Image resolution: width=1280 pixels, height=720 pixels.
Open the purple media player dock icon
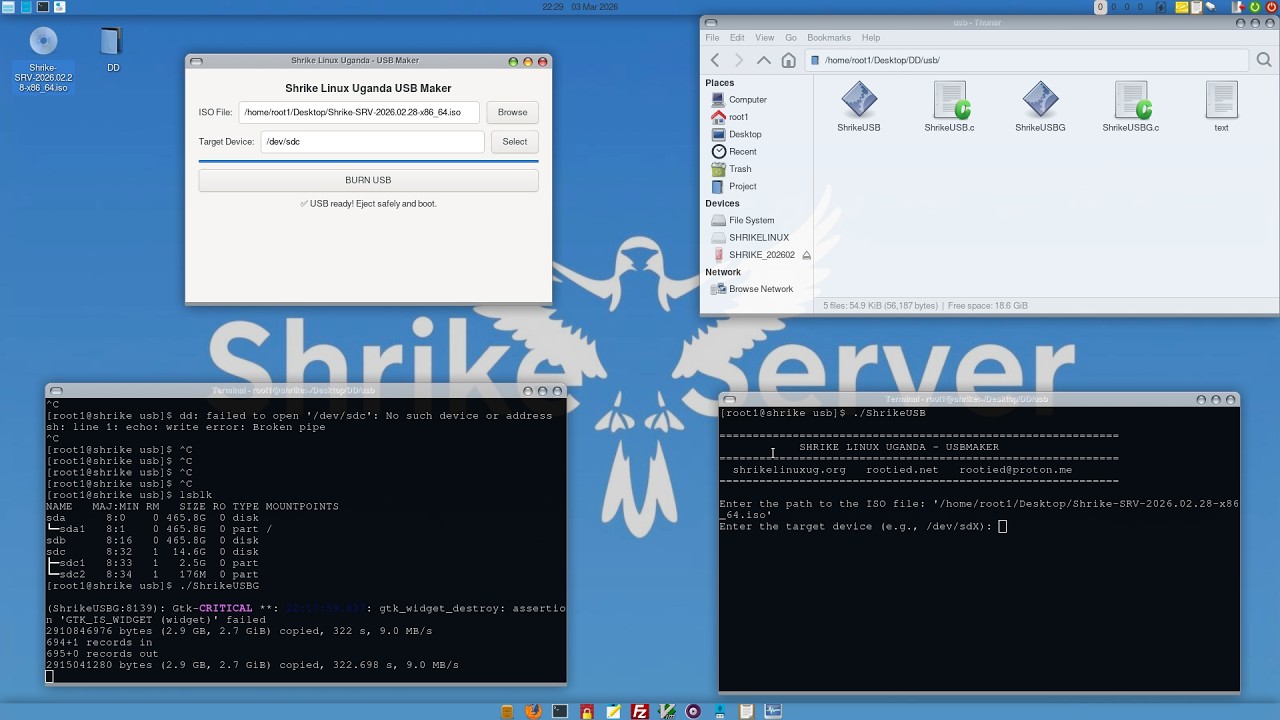click(693, 711)
